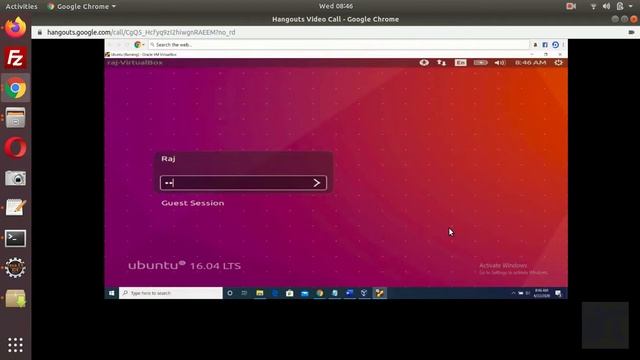Click battery indicator on login panel
This screenshot has width=640, height=360.
click(x=480, y=62)
